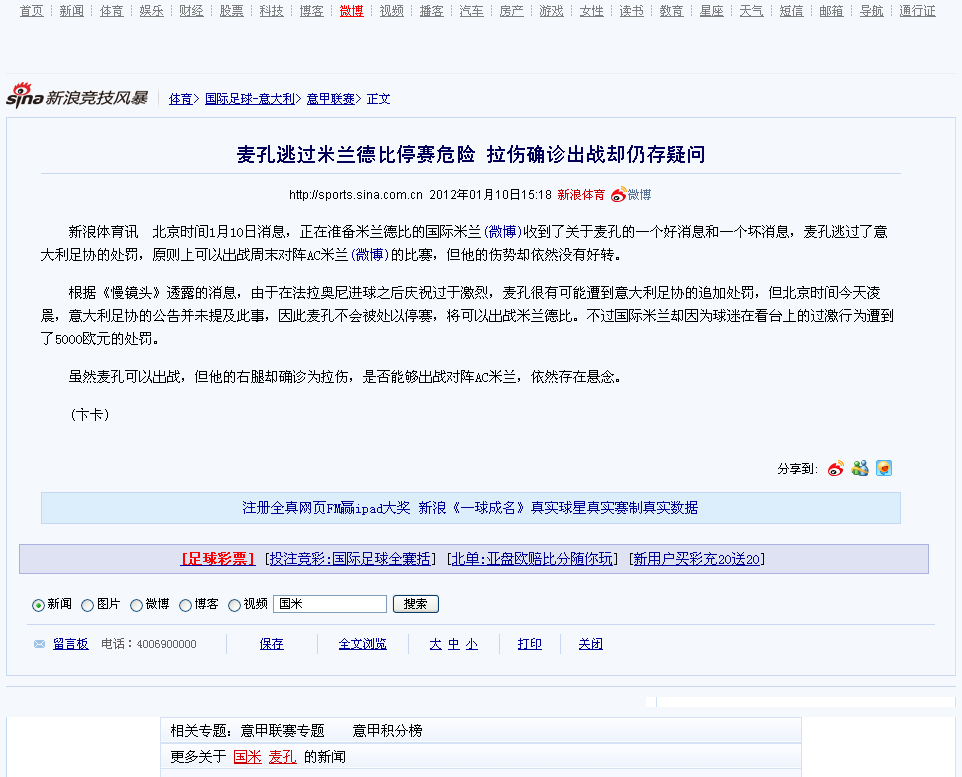The height and width of the screenshot is (777, 962).
Task: Click 财经 in the top menu bar
Action: (x=190, y=11)
